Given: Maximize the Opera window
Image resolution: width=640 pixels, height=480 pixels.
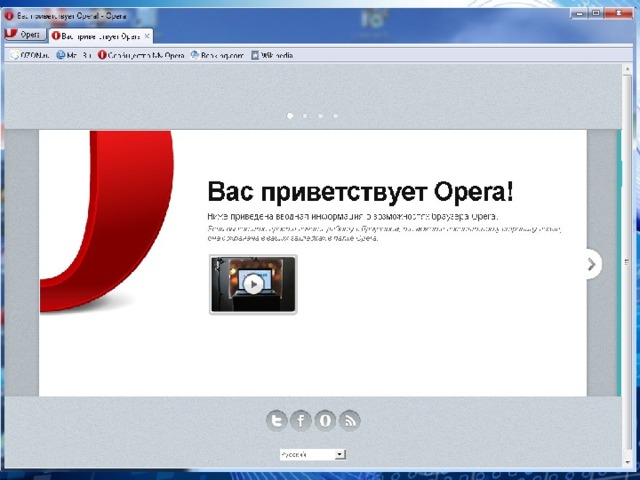Looking at the screenshot, I should 596,14.
